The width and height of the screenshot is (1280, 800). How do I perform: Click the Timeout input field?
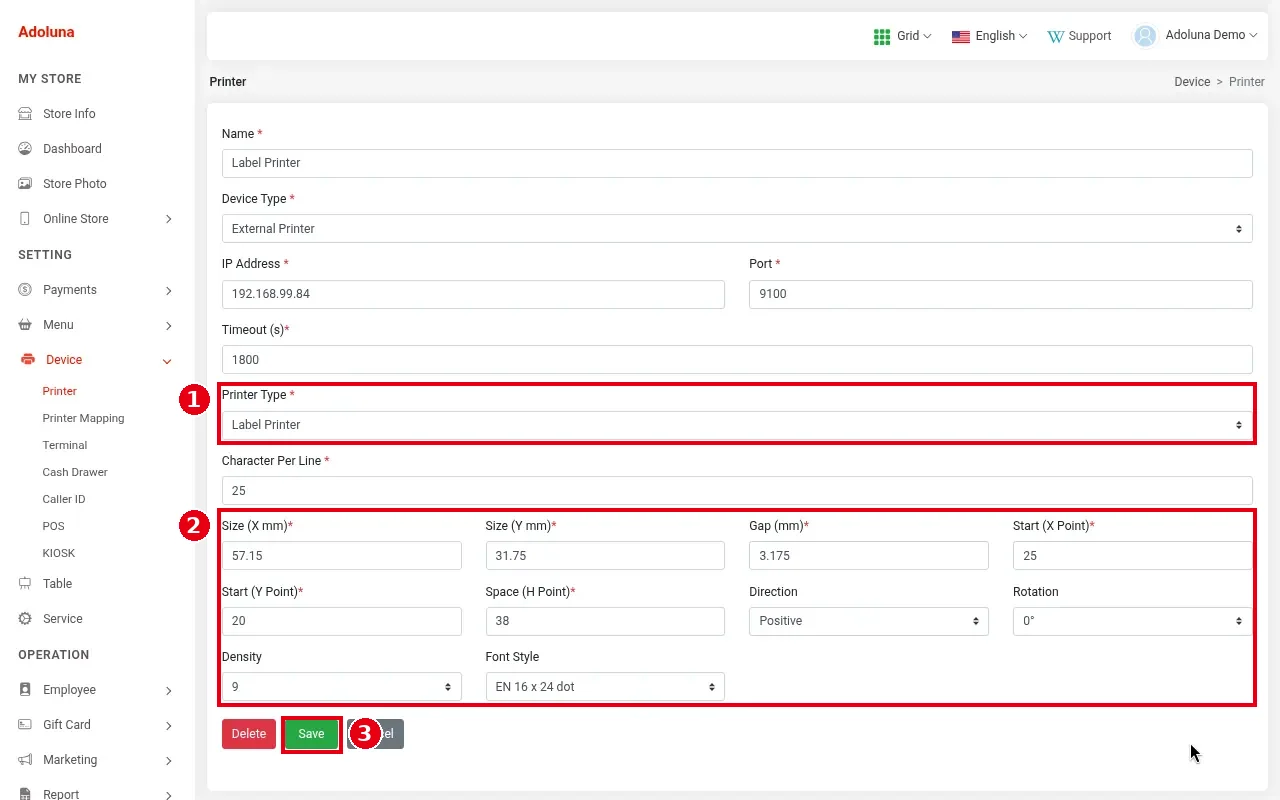coord(737,360)
